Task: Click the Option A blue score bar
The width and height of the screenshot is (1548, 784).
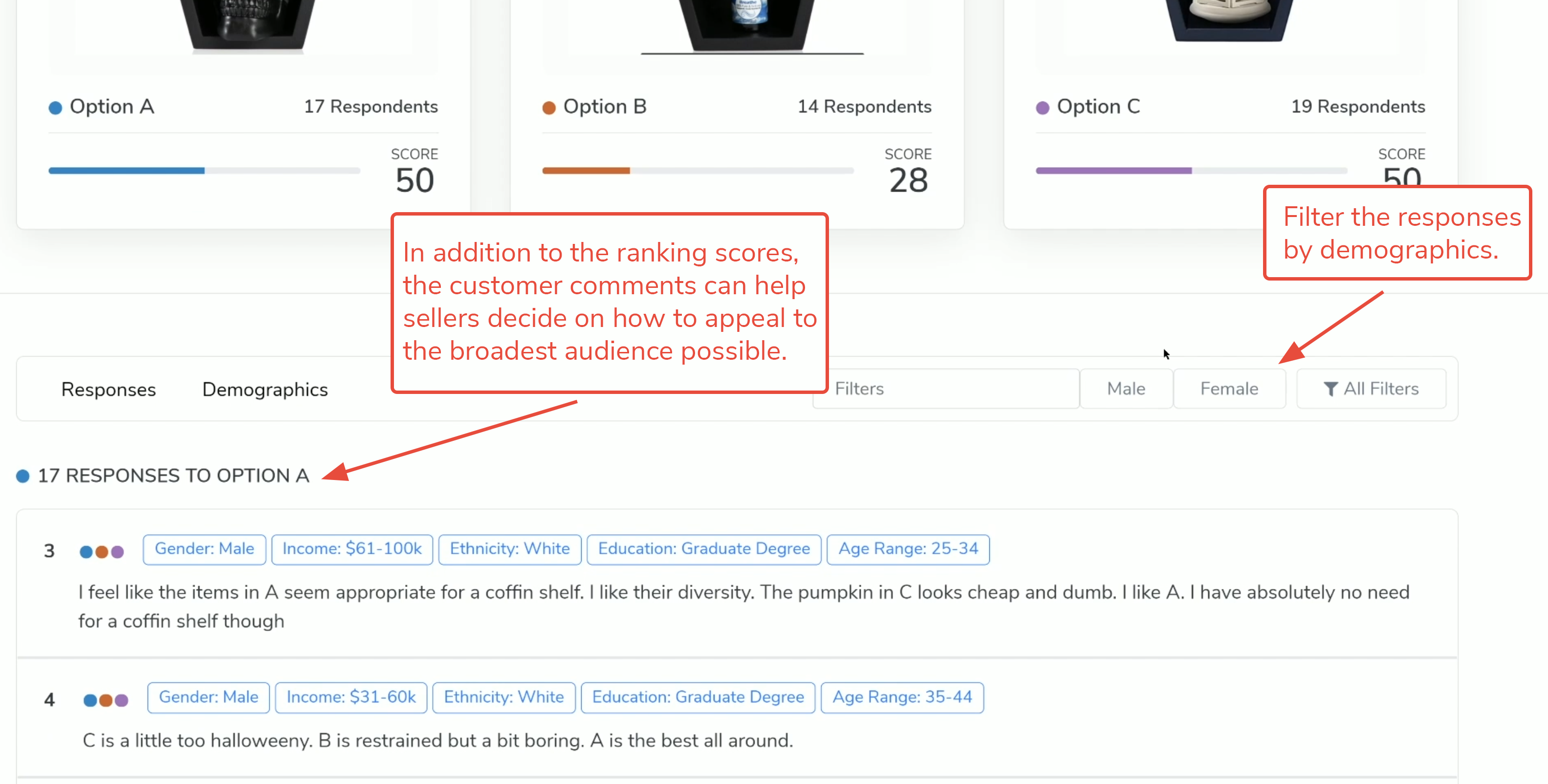Action: click(x=126, y=171)
